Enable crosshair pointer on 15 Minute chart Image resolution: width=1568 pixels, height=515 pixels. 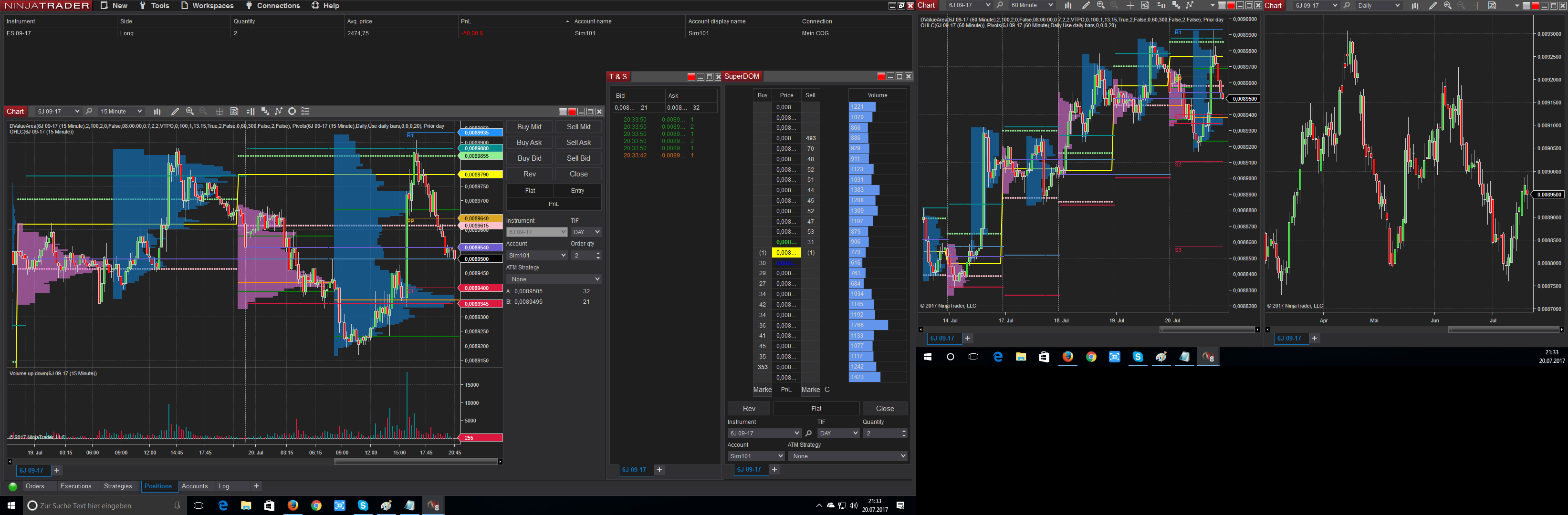(x=219, y=111)
